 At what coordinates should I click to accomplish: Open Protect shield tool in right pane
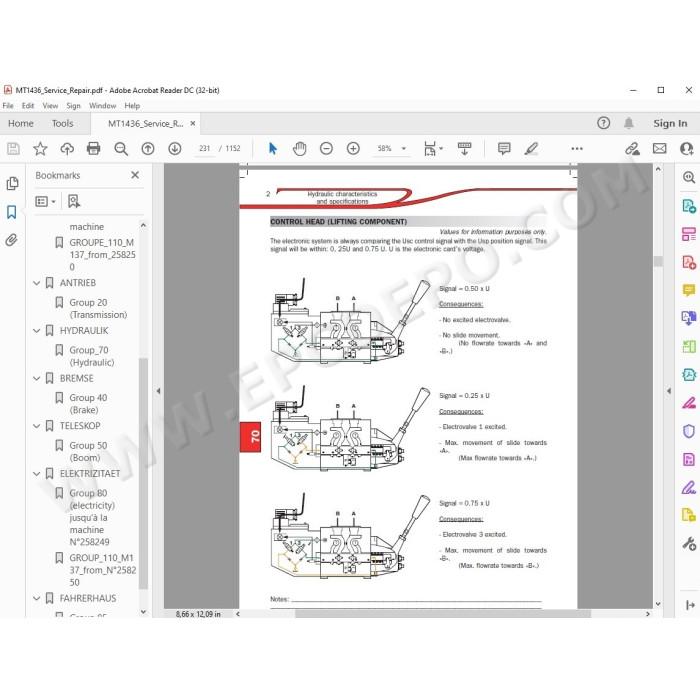pyautogui.click(x=689, y=431)
